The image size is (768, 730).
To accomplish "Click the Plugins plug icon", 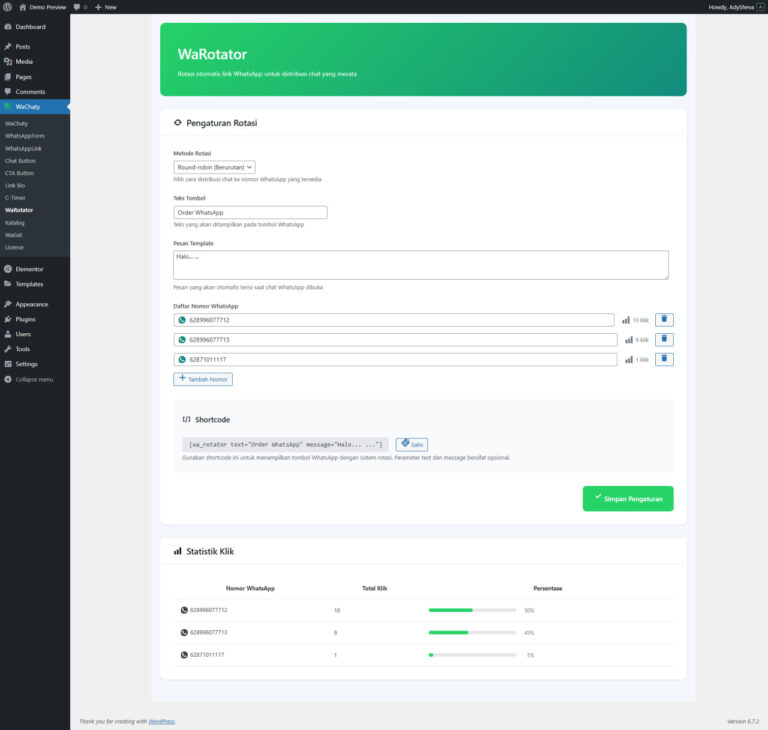I will click(x=8, y=319).
